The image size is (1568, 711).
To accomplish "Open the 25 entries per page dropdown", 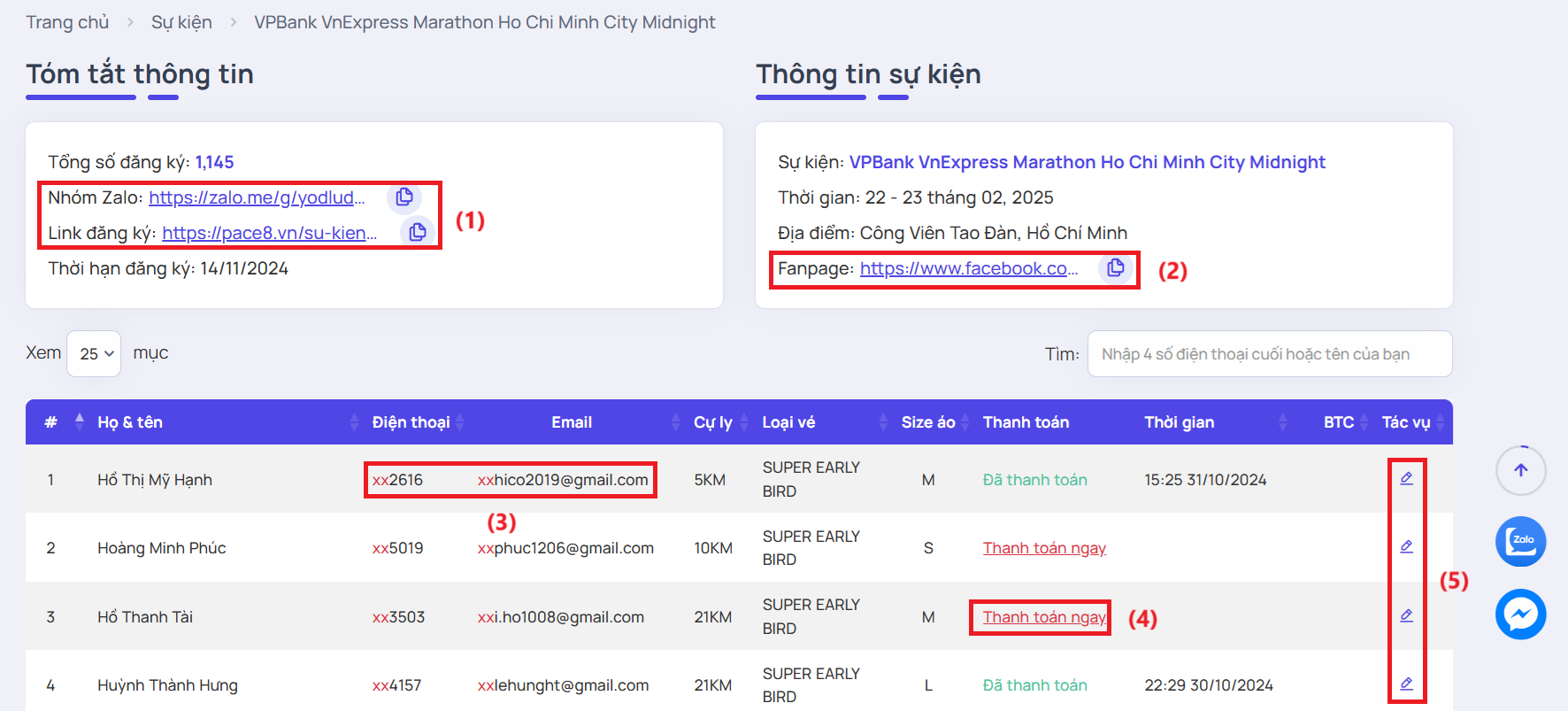I will 94,353.
